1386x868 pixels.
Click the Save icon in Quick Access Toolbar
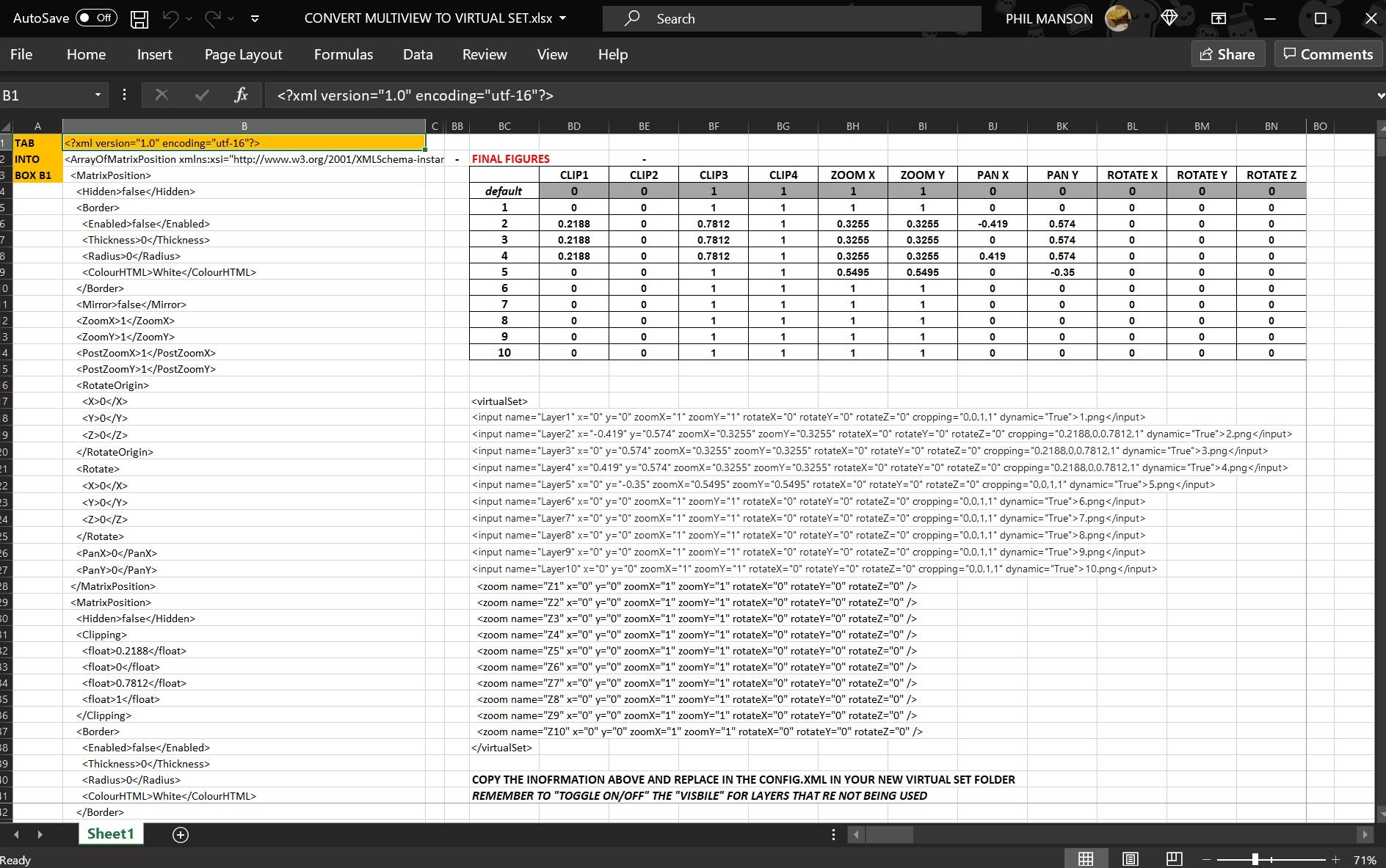[139, 18]
